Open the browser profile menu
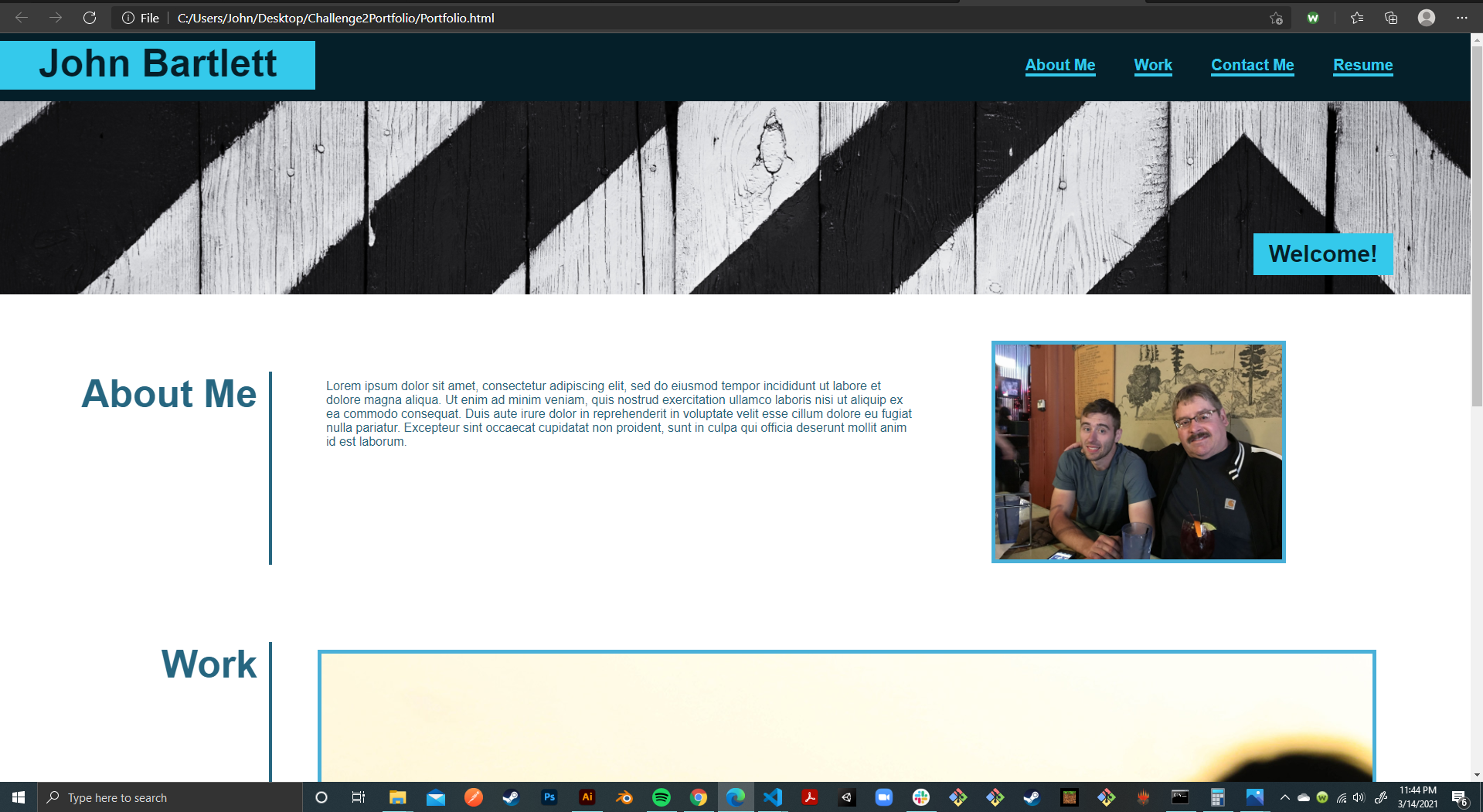 pyautogui.click(x=1426, y=17)
